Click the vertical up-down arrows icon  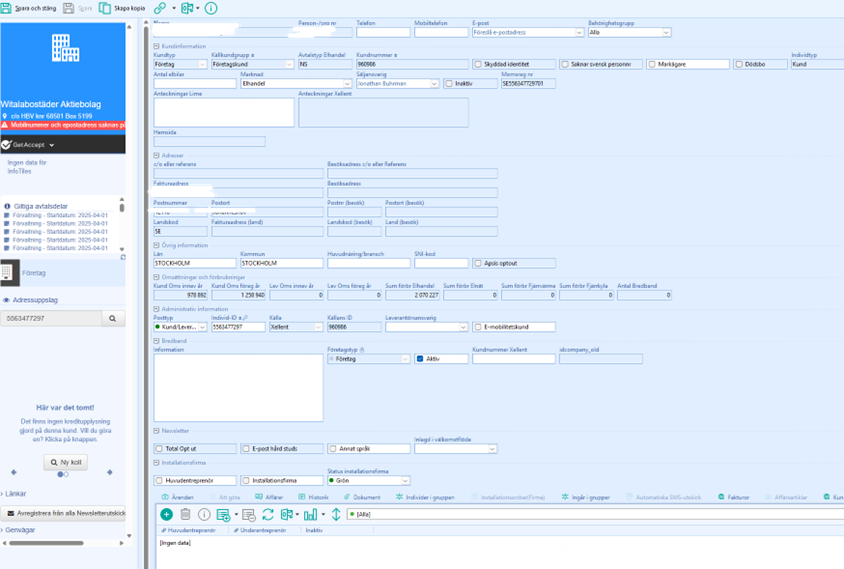click(x=335, y=514)
